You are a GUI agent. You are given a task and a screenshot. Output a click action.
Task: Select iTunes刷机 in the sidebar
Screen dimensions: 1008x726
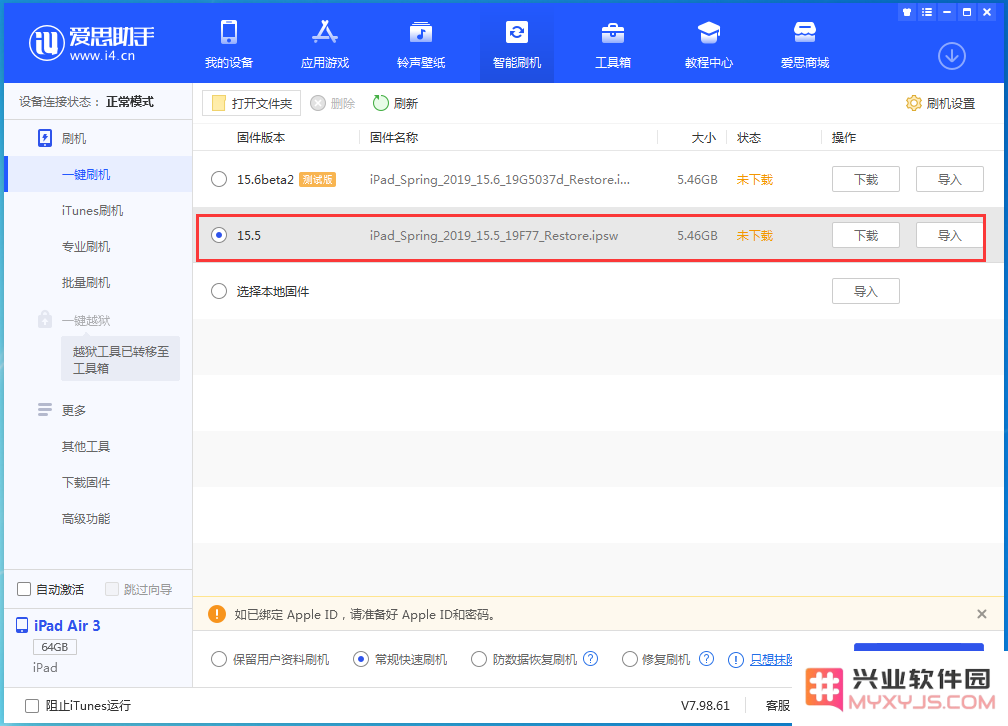point(92,210)
